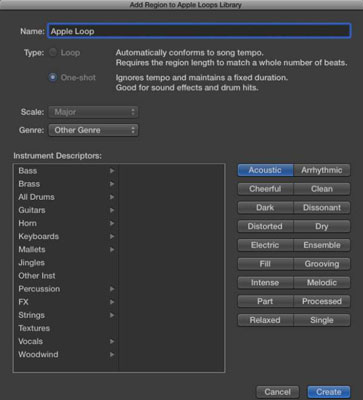Screen dimensions: 363x400
Task: Select the One-shot type radio button
Action: pyautogui.click(x=53, y=77)
